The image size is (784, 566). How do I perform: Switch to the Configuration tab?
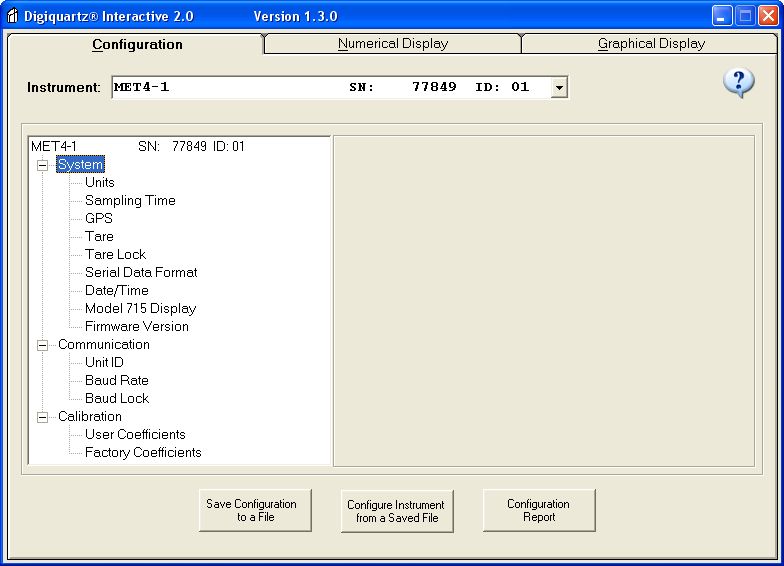137,44
